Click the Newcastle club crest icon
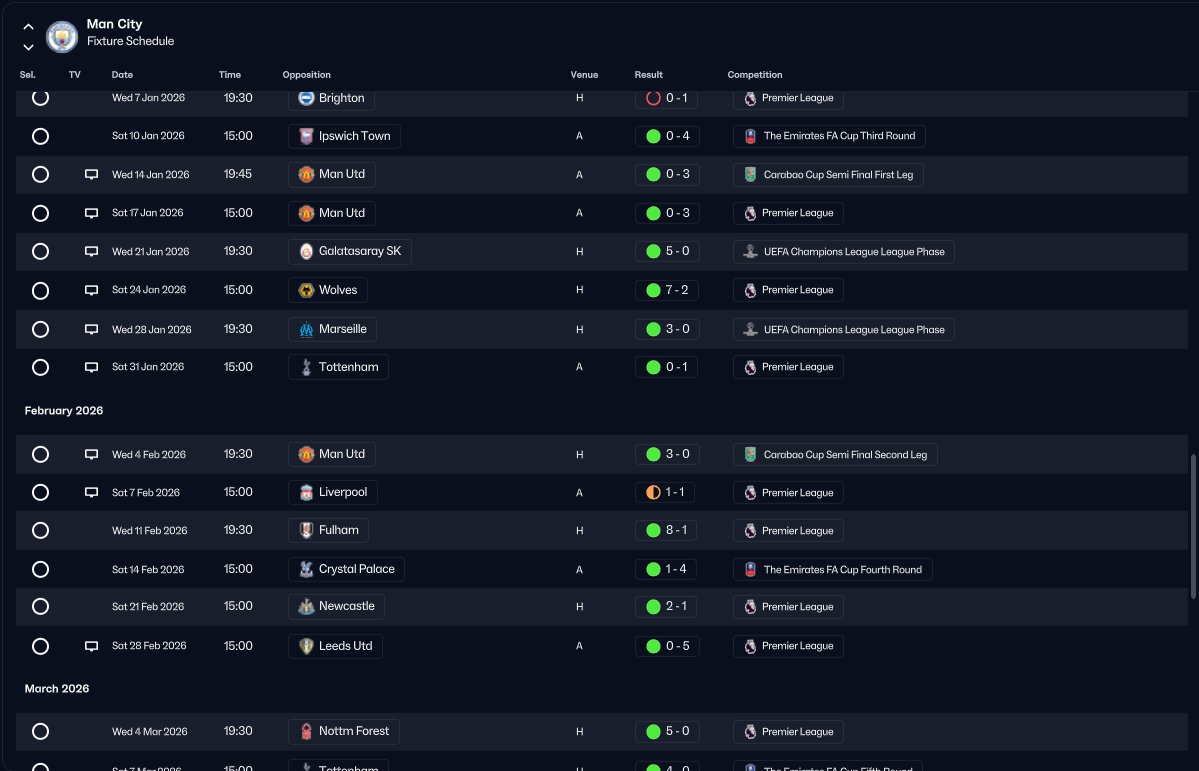This screenshot has width=1199, height=771. [x=306, y=607]
